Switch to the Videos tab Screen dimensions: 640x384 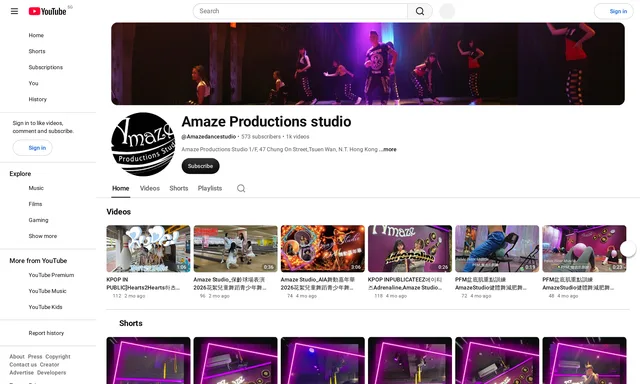tap(150, 188)
